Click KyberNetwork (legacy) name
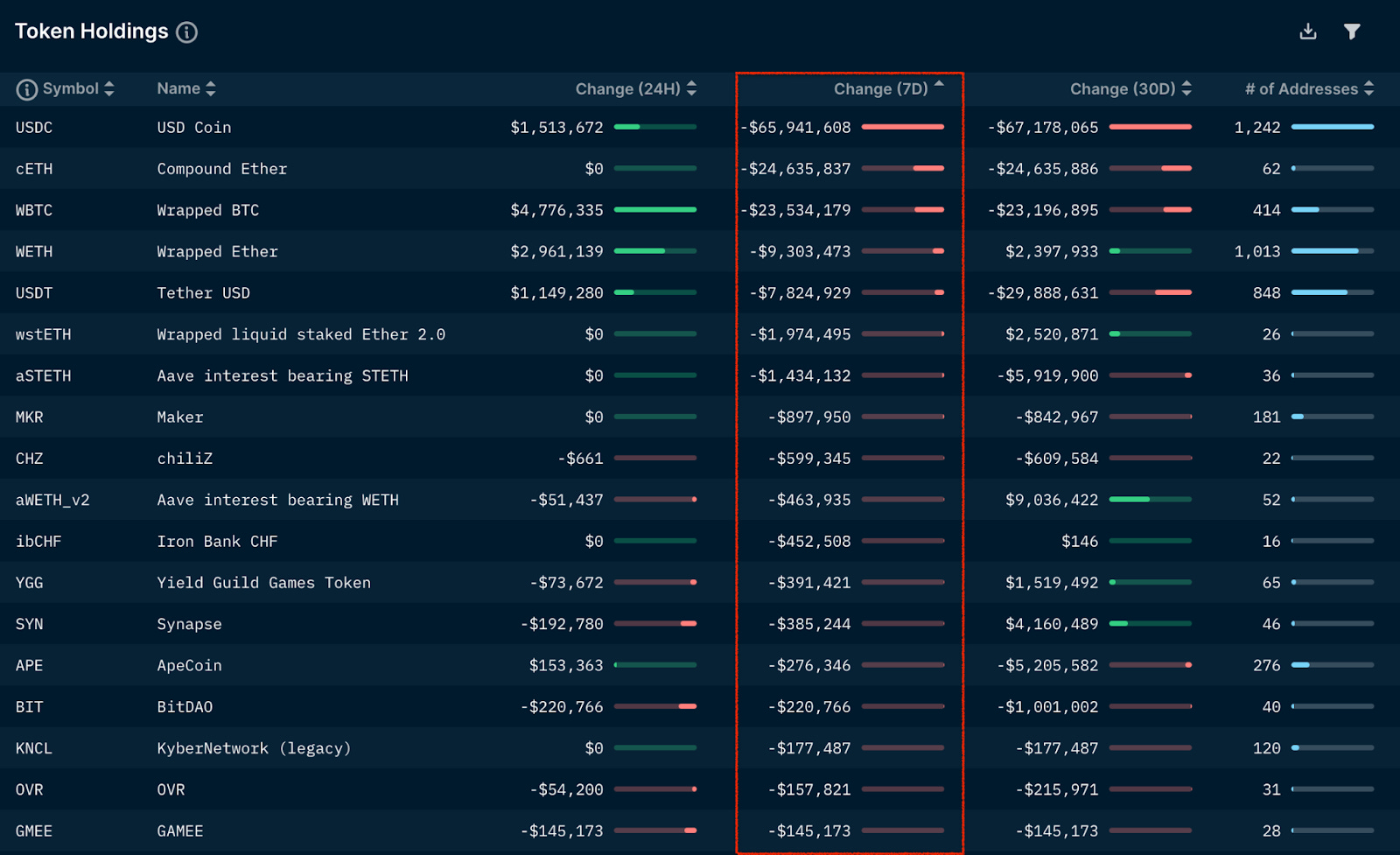 (254, 748)
